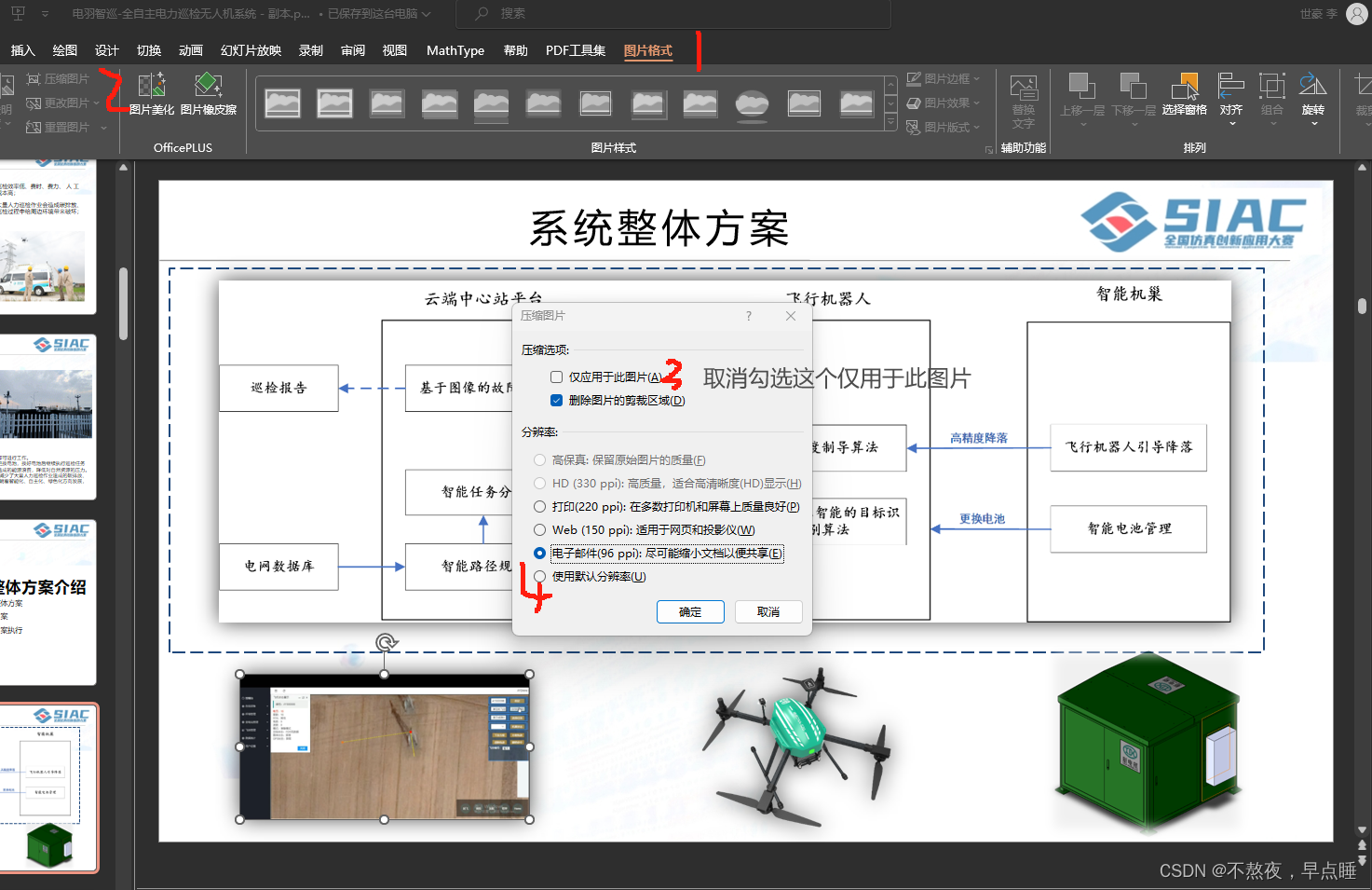This screenshot has height=890, width=1372.
Task: Click the 图片边框 picture border icon
Action: 915,79
